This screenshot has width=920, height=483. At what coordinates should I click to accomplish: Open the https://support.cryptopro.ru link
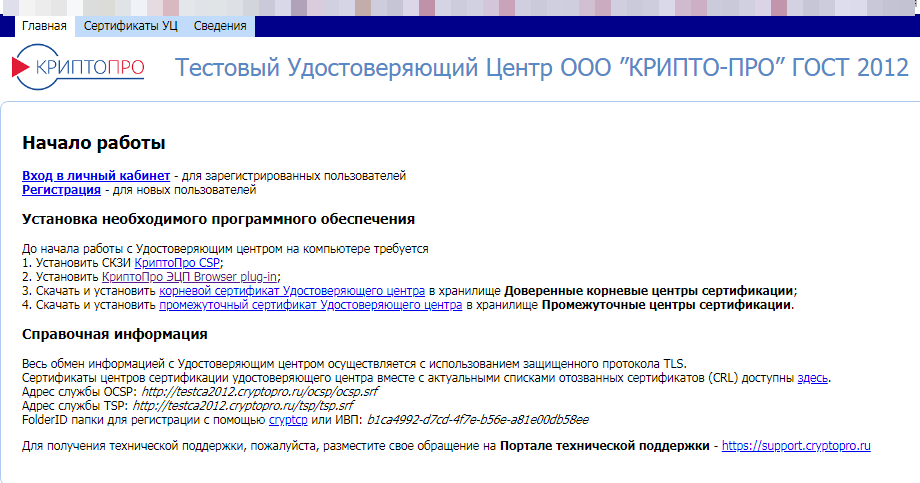click(x=796, y=446)
